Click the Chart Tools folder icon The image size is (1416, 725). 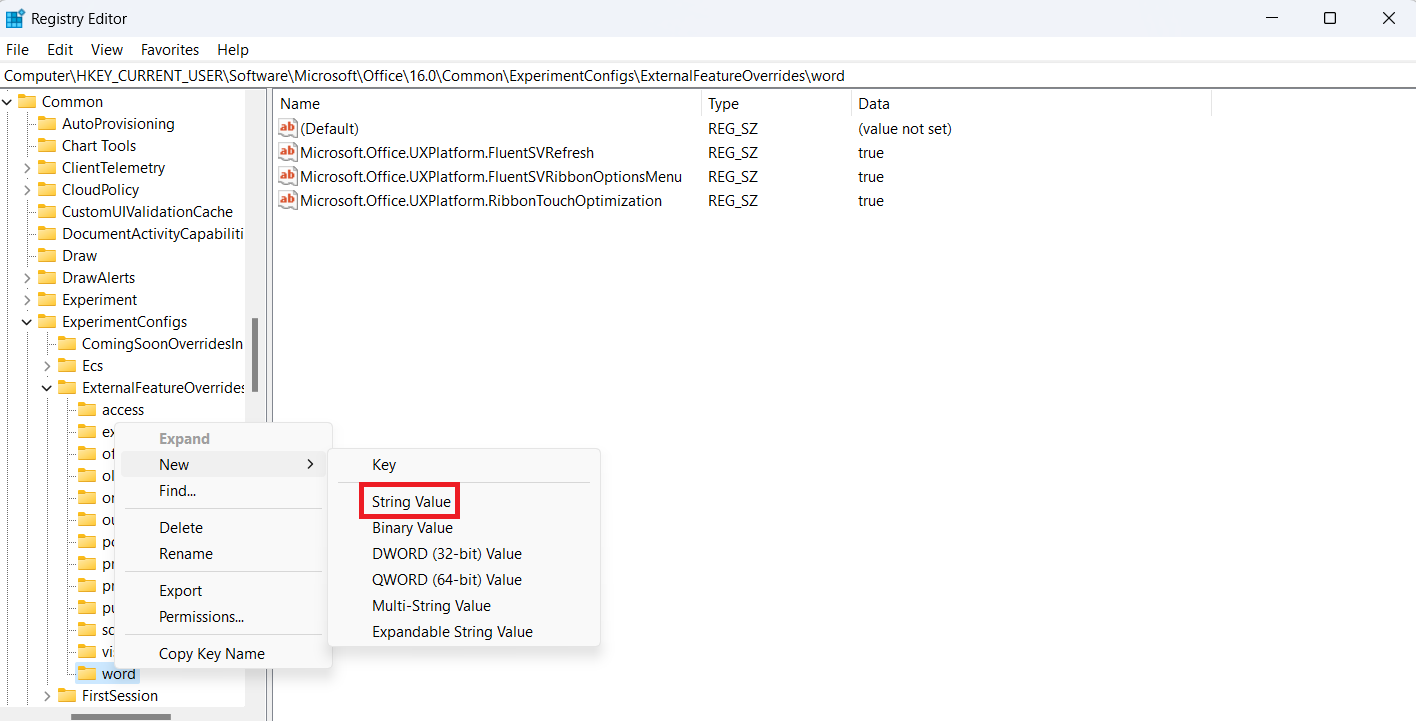tap(47, 146)
